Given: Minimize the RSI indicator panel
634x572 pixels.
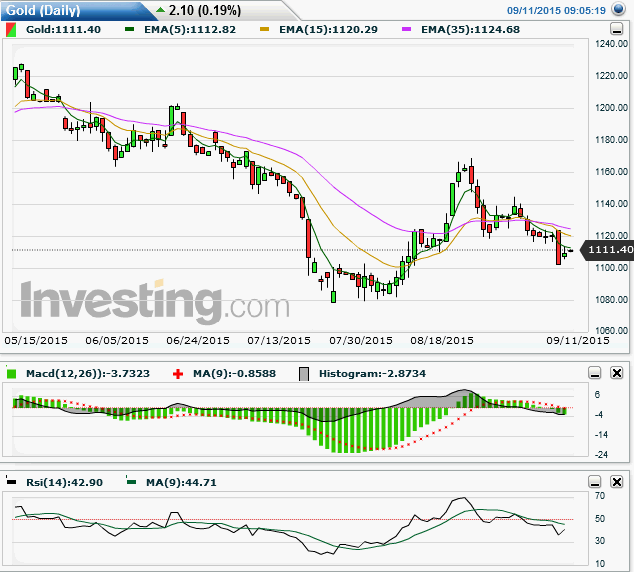Looking at the screenshot, I should coord(595,482).
